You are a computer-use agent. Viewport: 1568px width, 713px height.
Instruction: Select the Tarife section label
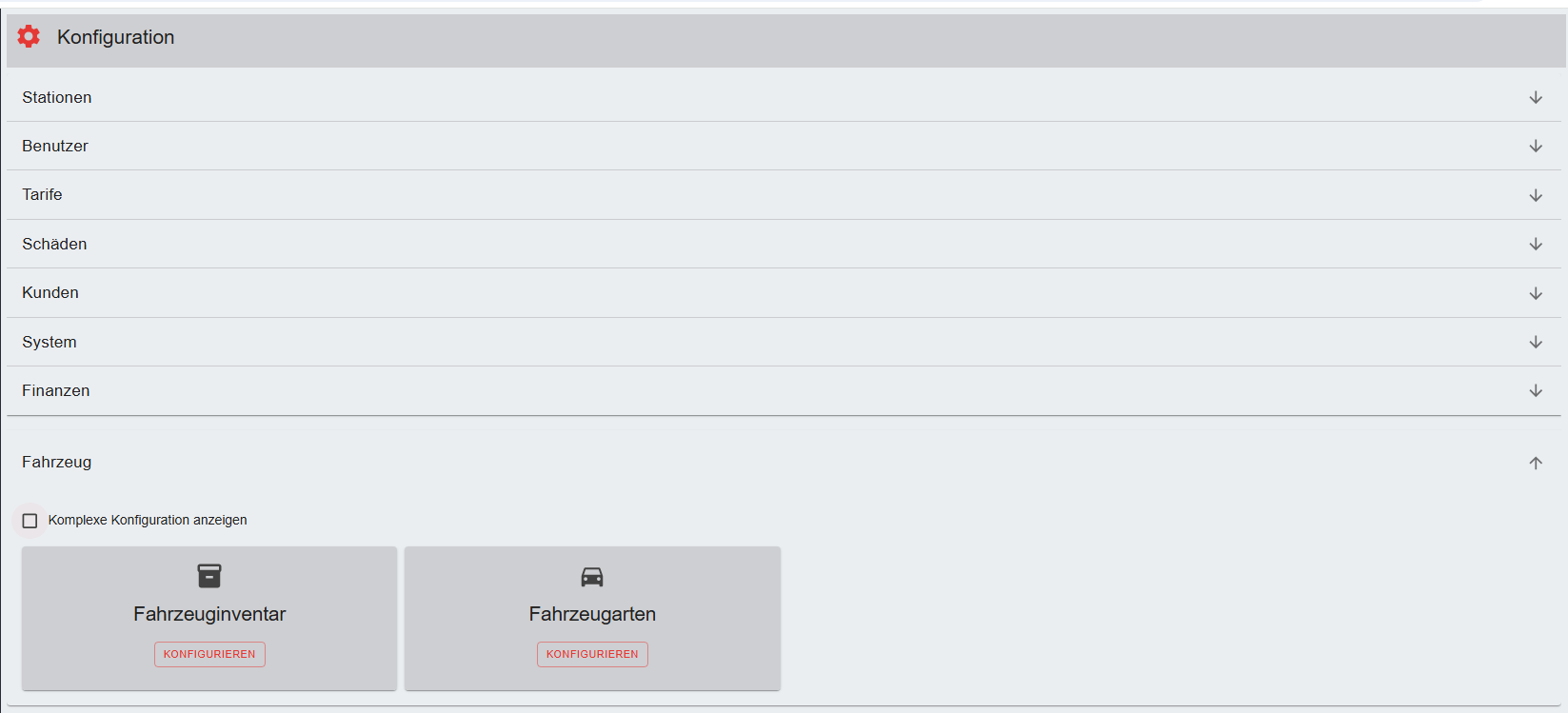tap(42, 195)
